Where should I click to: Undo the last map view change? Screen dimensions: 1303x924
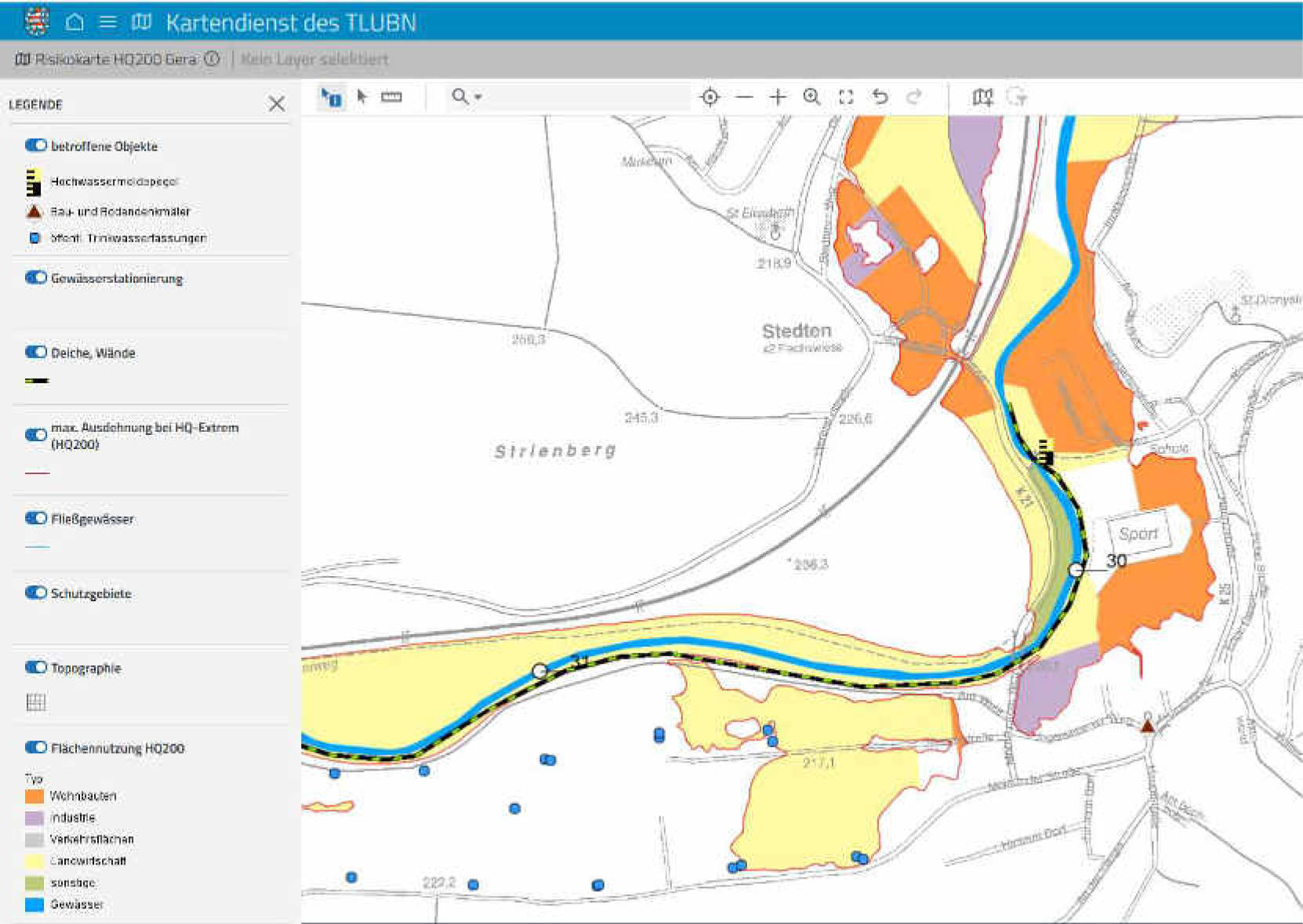[x=880, y=96]
